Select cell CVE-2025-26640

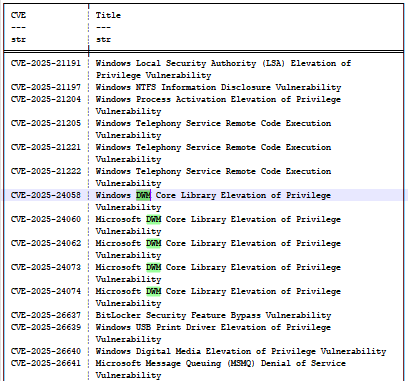point(46,351)
